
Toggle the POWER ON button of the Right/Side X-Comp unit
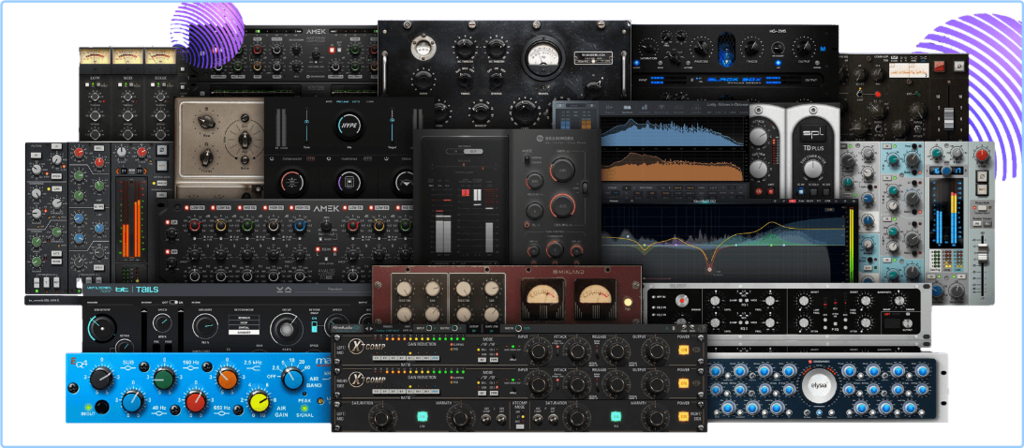click(x=683, y=383)
